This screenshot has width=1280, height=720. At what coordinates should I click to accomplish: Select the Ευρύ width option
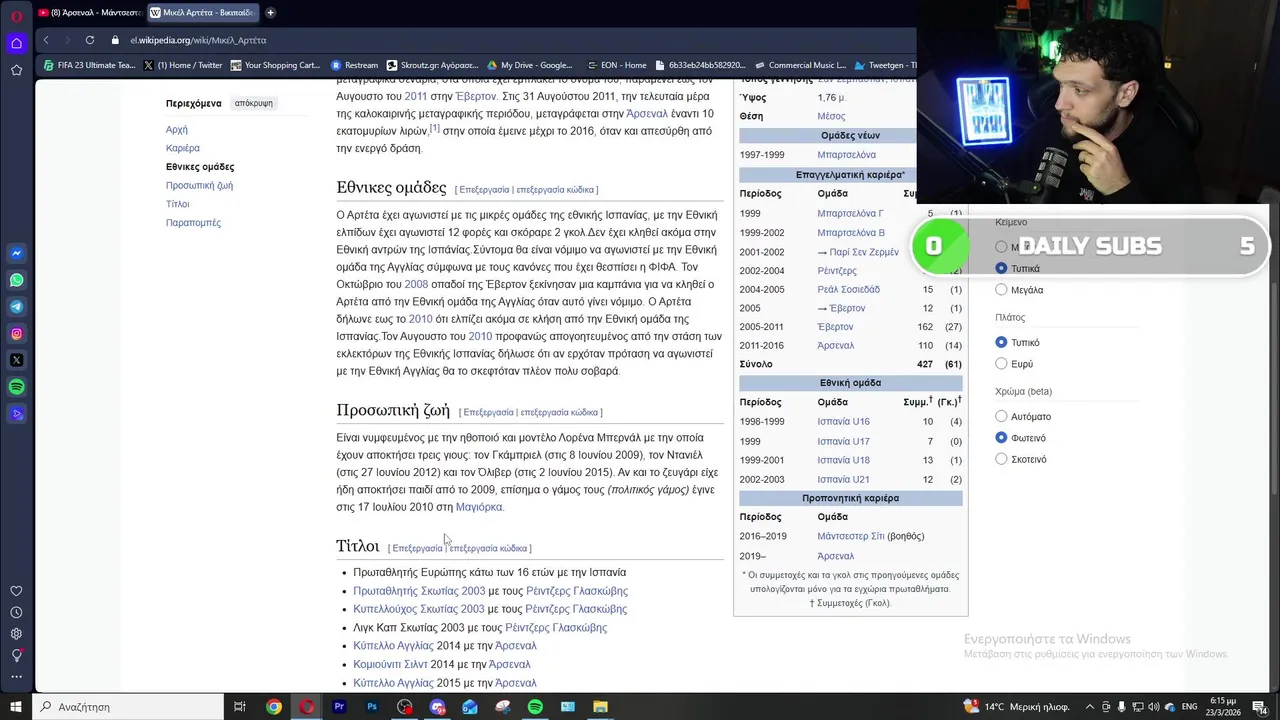[x=1001, y=364]
